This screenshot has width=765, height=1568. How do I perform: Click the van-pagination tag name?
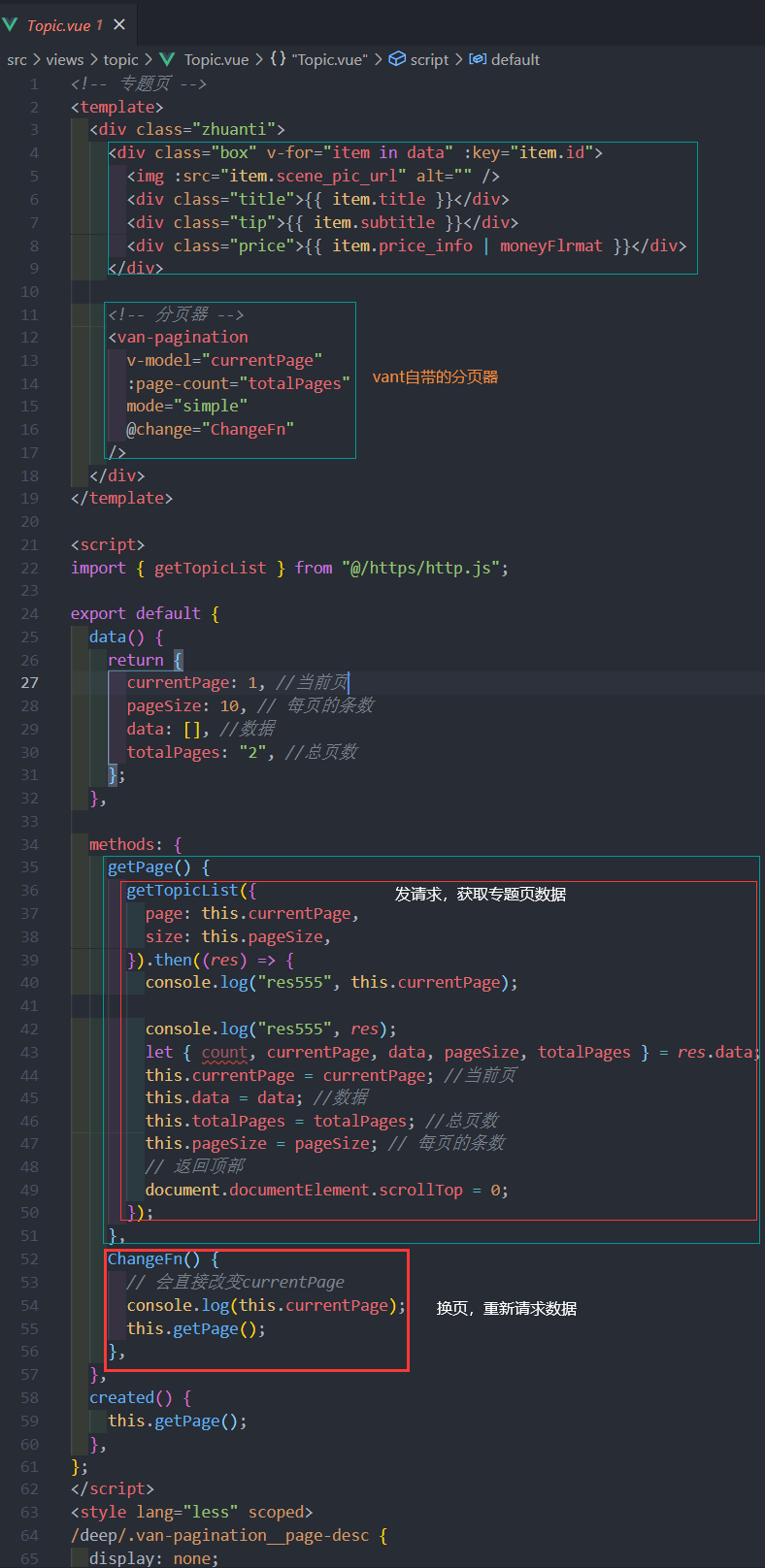tap(183, 338)
